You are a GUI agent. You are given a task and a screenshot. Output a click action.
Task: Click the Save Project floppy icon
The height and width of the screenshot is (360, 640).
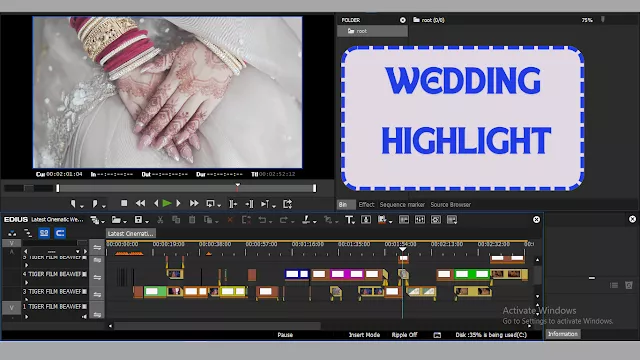pyautogui.click(x=138, y=220)
